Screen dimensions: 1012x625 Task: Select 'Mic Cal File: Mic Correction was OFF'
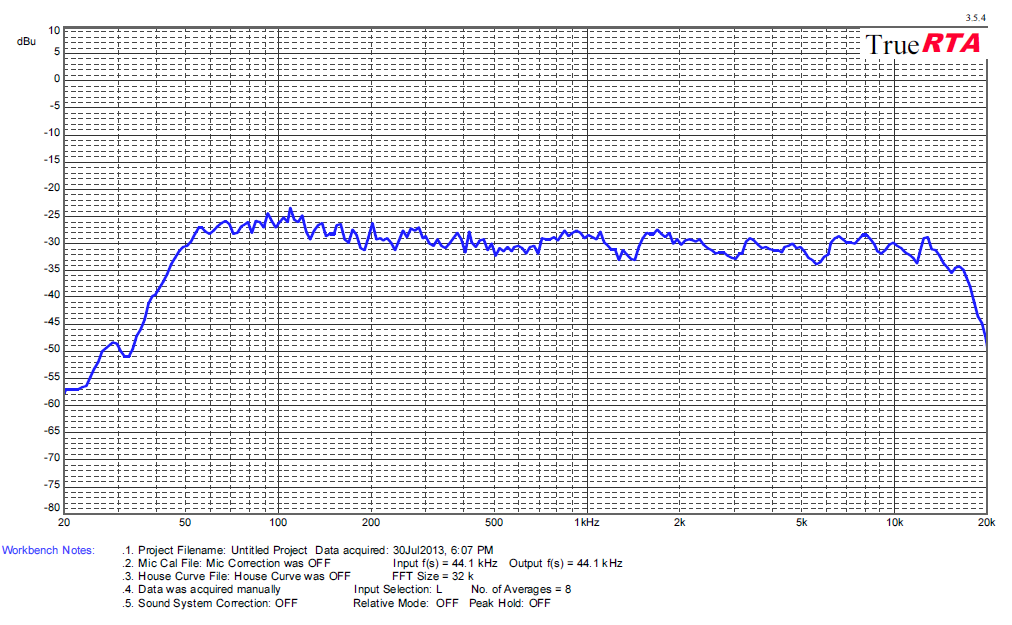[234, 563]
